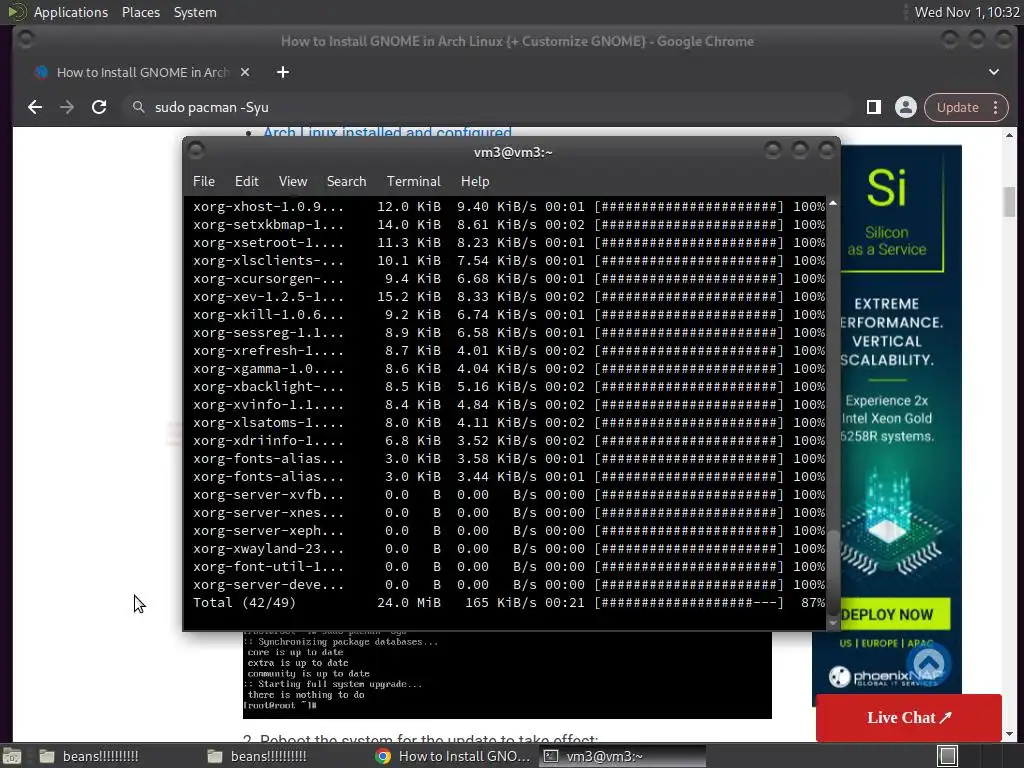Click the Chrome window menu button at title left
Viewport: 1024px width, 768px height.
point(25,39)
